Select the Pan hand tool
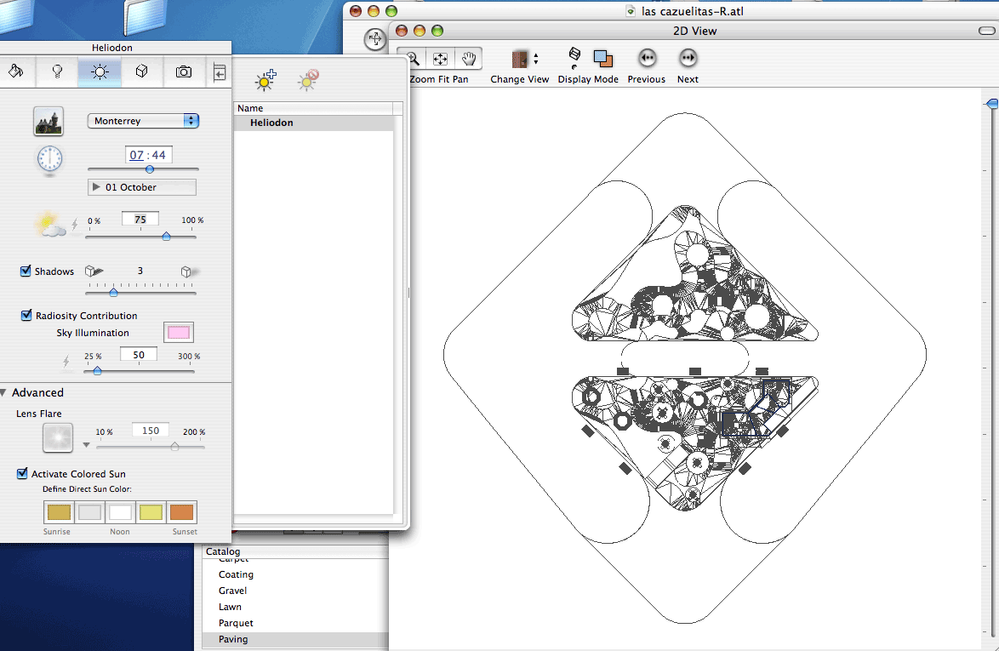The height and width of the screenshot is (651, 999). coord(467,59)
